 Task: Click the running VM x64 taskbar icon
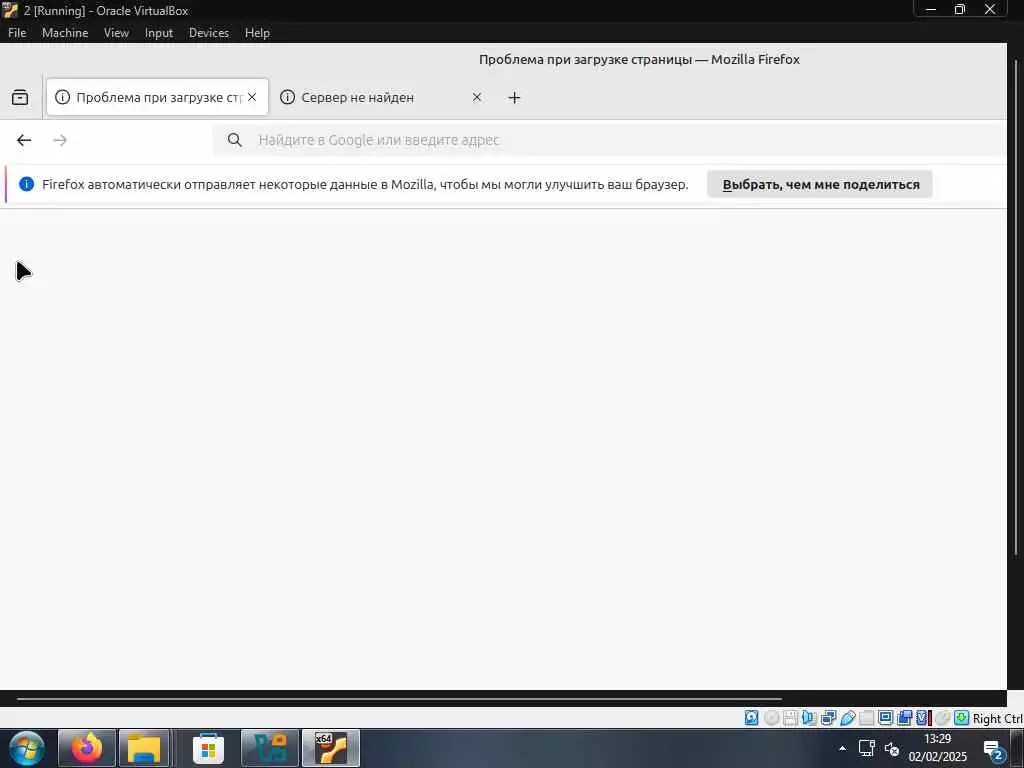(x=331, y=748)
